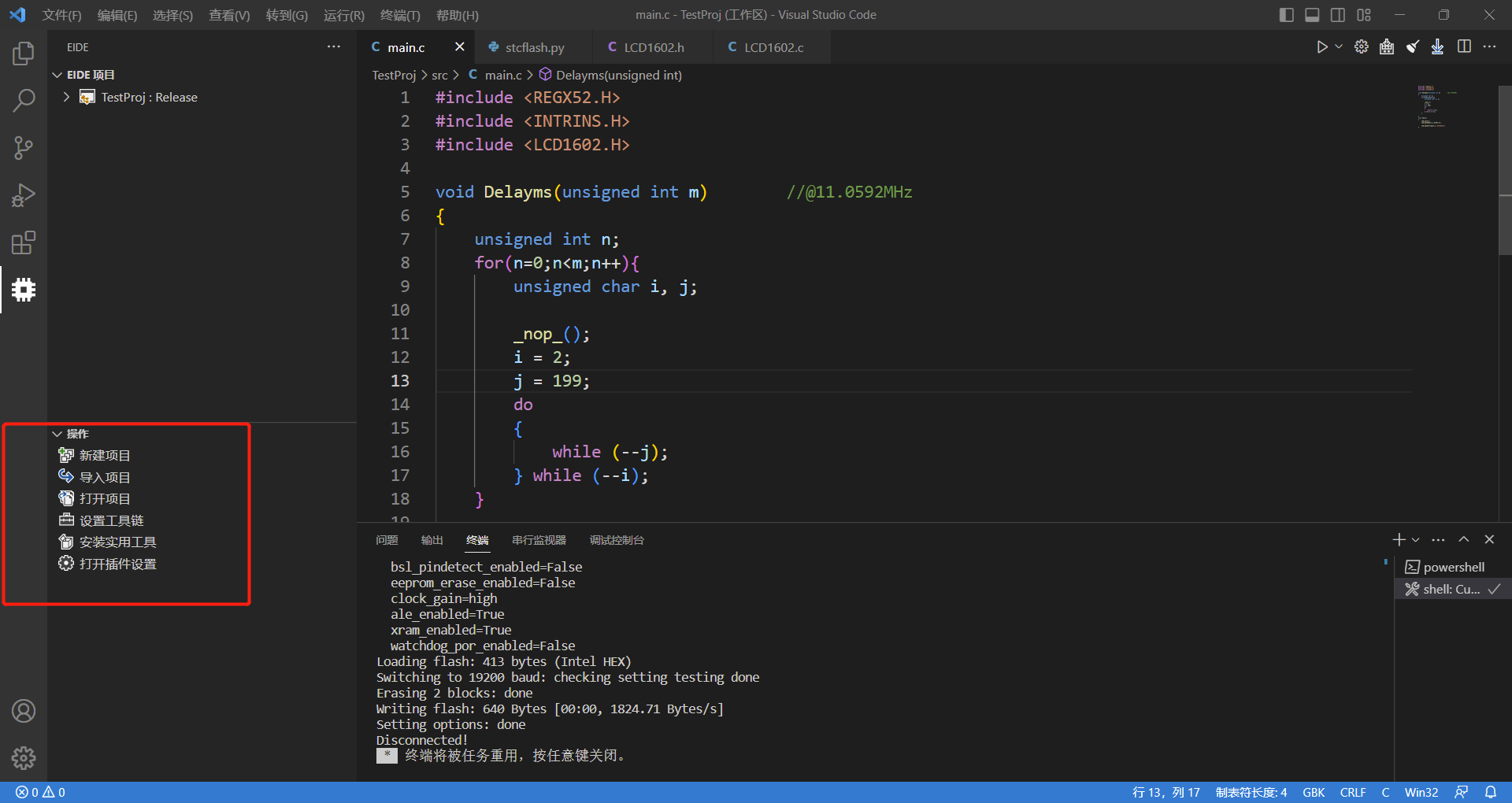Open the Search view in activity bar
1512x803 pixels.
coord(24,101)
